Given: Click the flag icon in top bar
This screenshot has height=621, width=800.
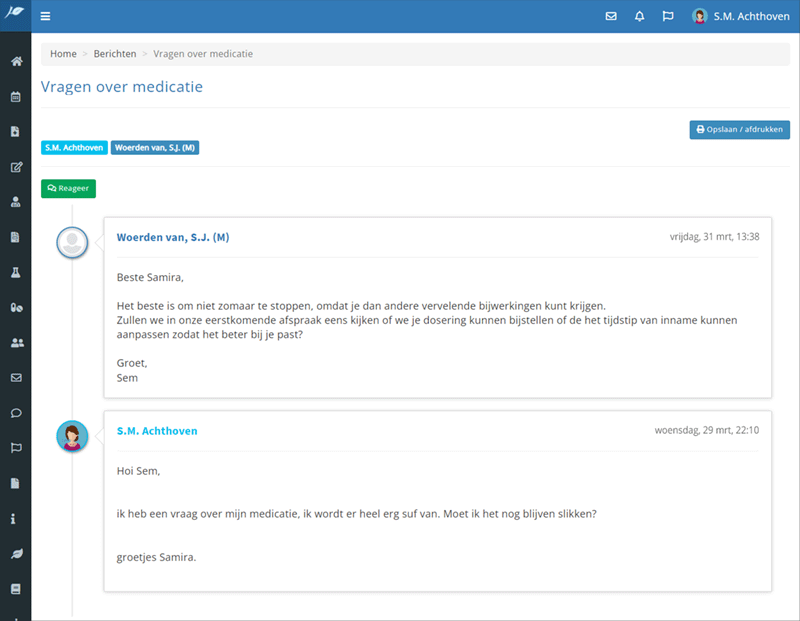Looking at the screenshot, I should tap(667, 16).
